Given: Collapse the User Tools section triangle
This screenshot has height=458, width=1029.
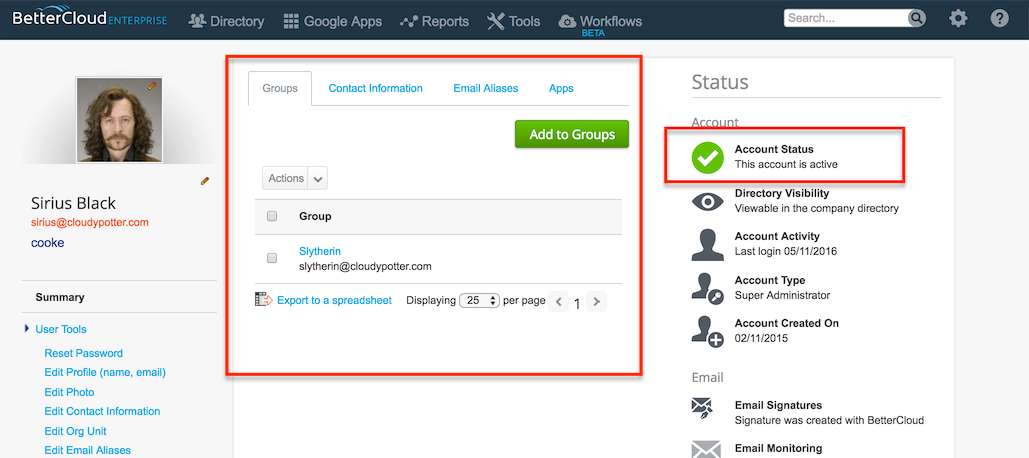Looking at the screenshot, I should (27, 328).
